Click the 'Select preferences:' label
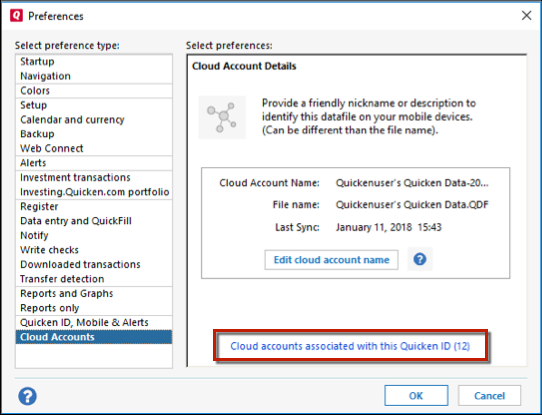This screenshot has height=415, width=542. tap(229, 46)
